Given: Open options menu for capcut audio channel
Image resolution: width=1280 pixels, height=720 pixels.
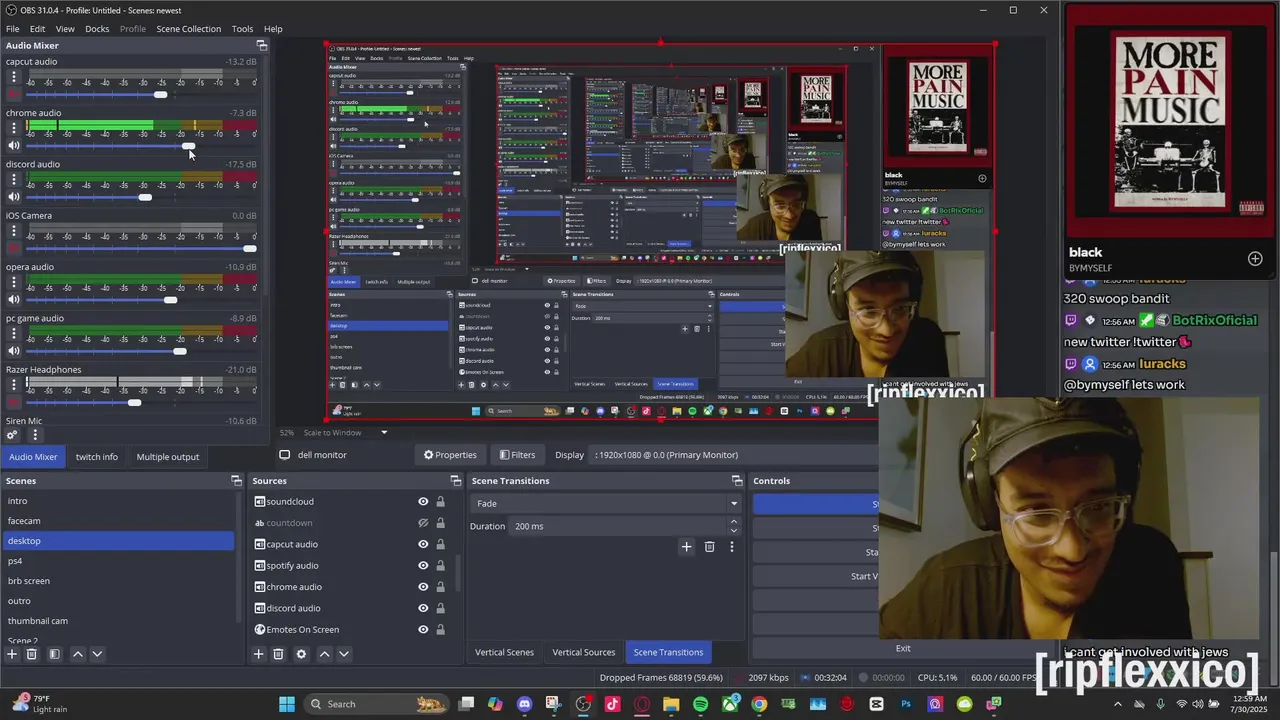Looking at the screenshot, I should click(x=14, y=77).
